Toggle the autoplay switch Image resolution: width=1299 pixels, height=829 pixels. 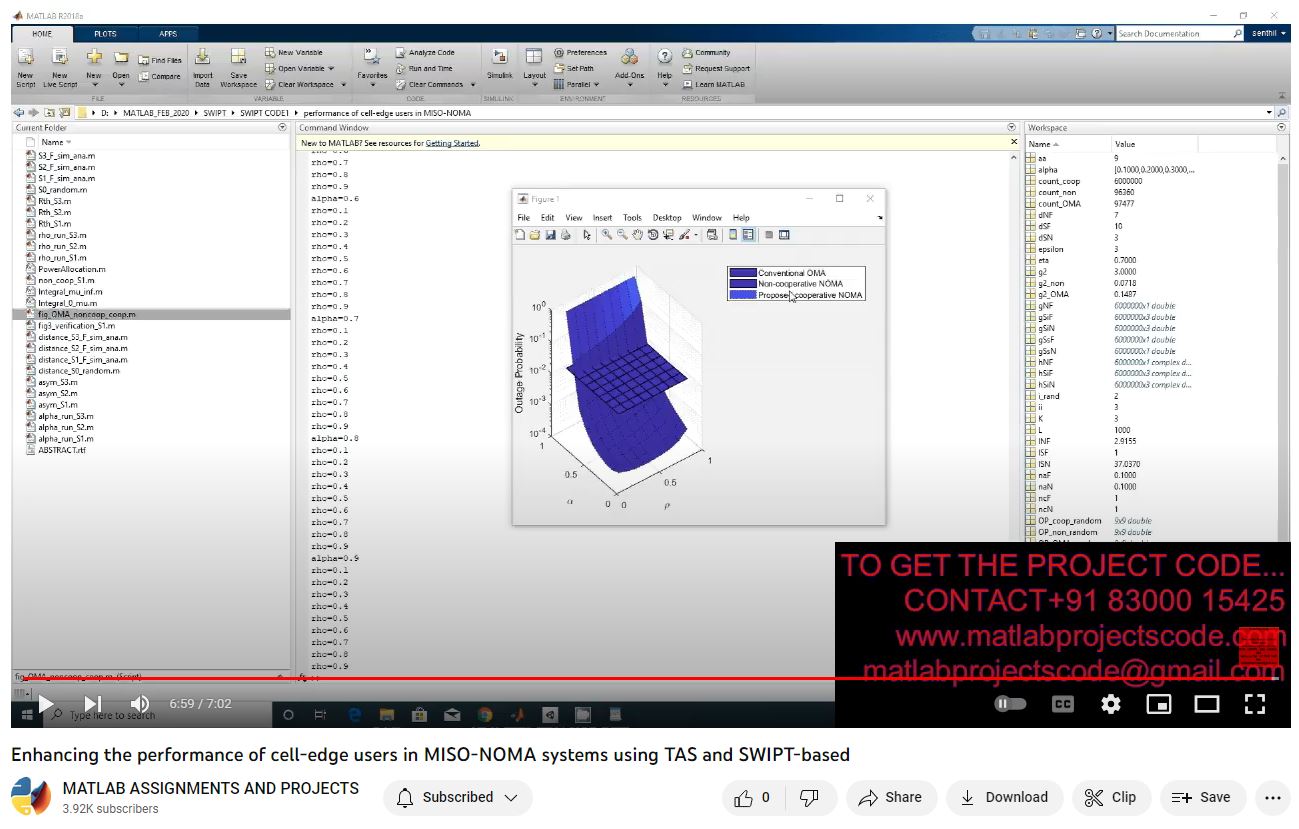point(1010,704)
